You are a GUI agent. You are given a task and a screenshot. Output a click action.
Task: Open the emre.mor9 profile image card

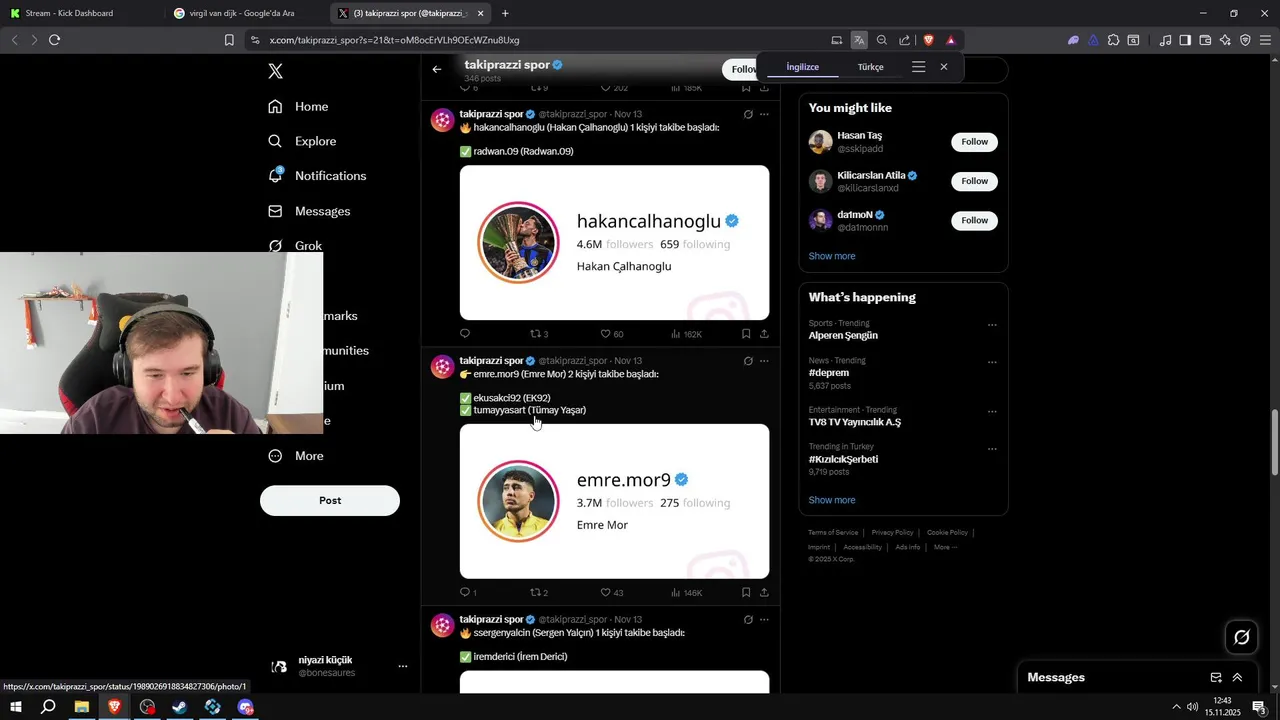(614, 501)
